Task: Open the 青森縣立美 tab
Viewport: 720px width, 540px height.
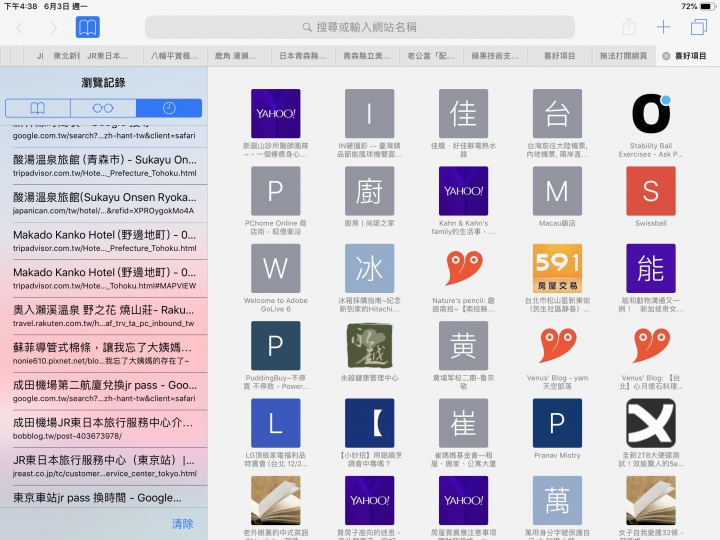Action: [x=366, y=56]
